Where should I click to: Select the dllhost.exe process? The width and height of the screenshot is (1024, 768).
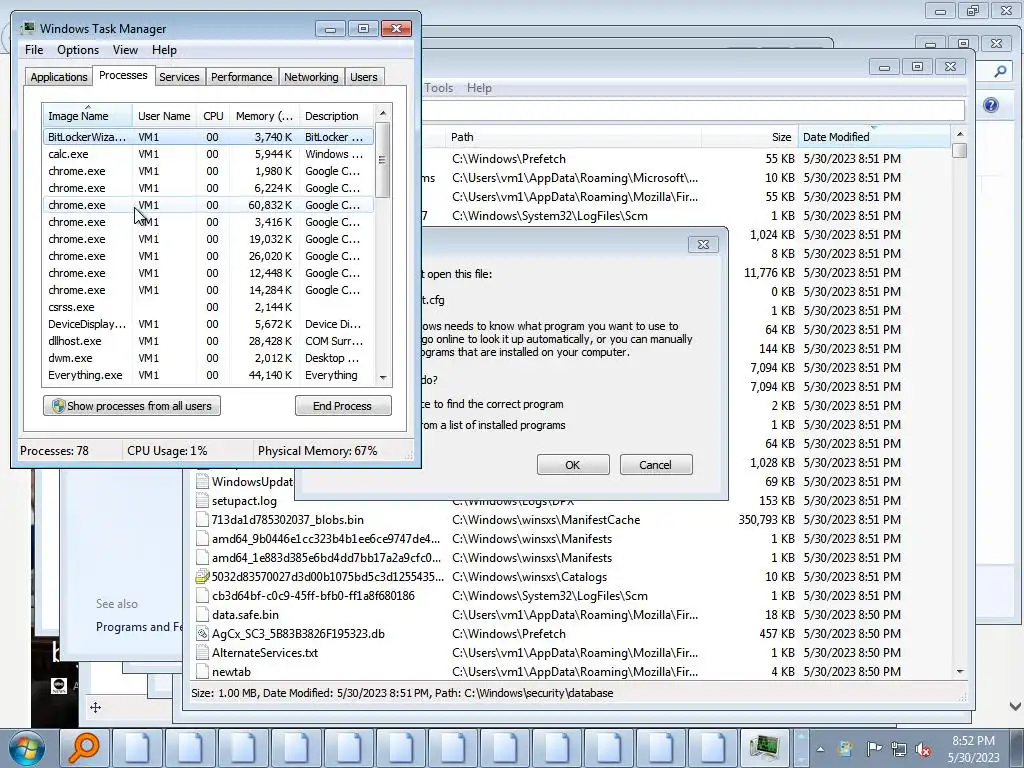(208, 341)
